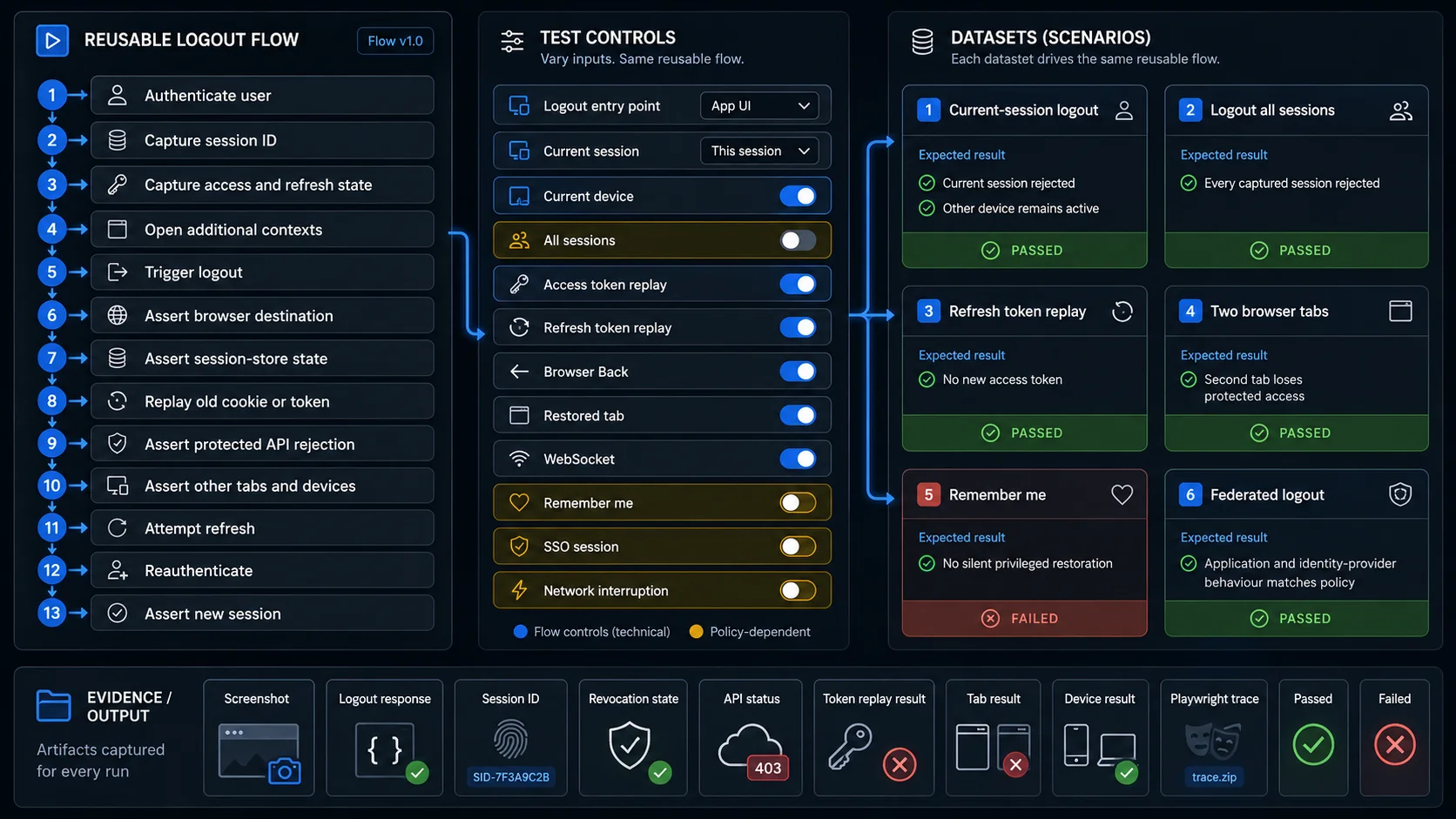
Task: Click the add-user icon on Reauthenticate
Action: point(118,571)
